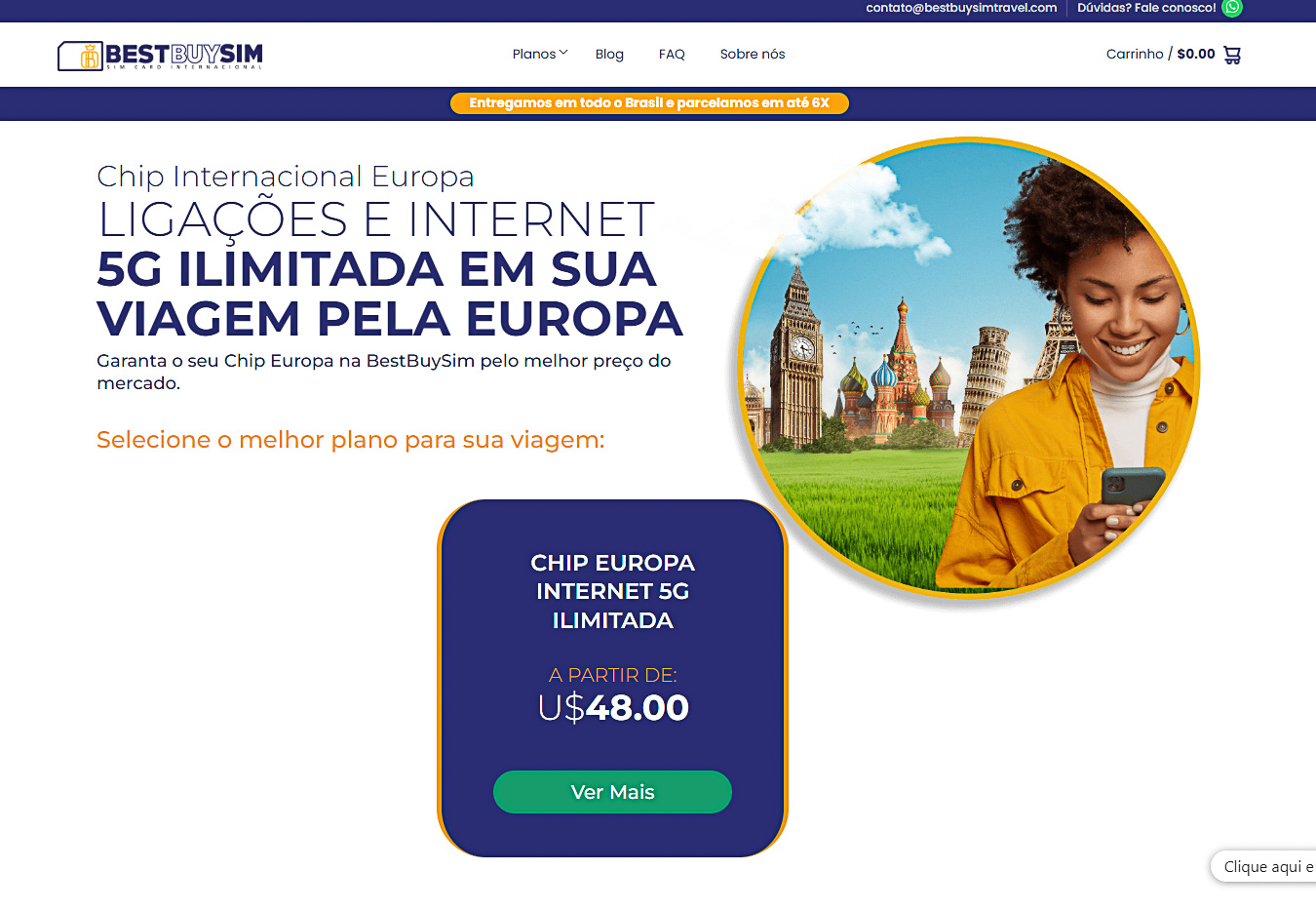Open the Blog page
1316x910 pixels.
pos(609,54)
